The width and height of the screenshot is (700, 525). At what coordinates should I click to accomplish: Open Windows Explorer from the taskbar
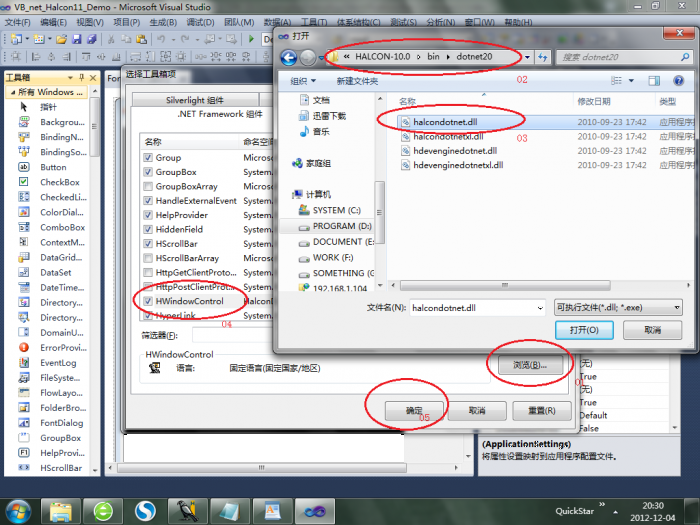(x=61, y=512)
